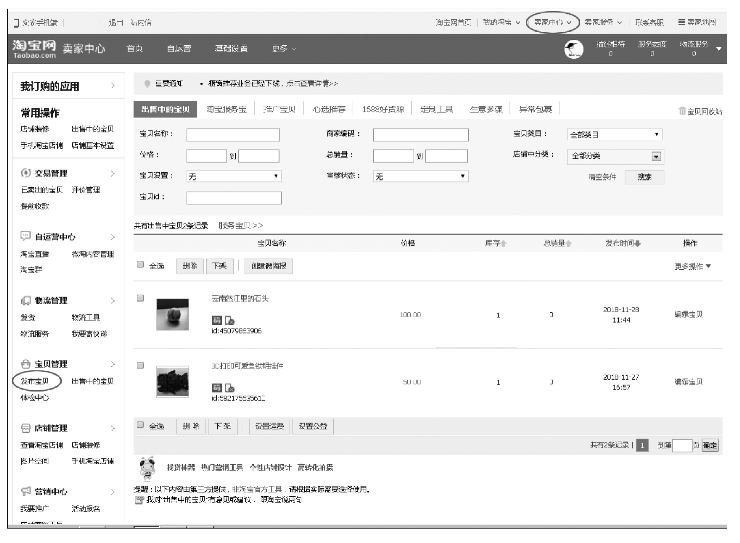
Task: Open the 更多操作 dropdown
Action: click(x=693, y=267)
